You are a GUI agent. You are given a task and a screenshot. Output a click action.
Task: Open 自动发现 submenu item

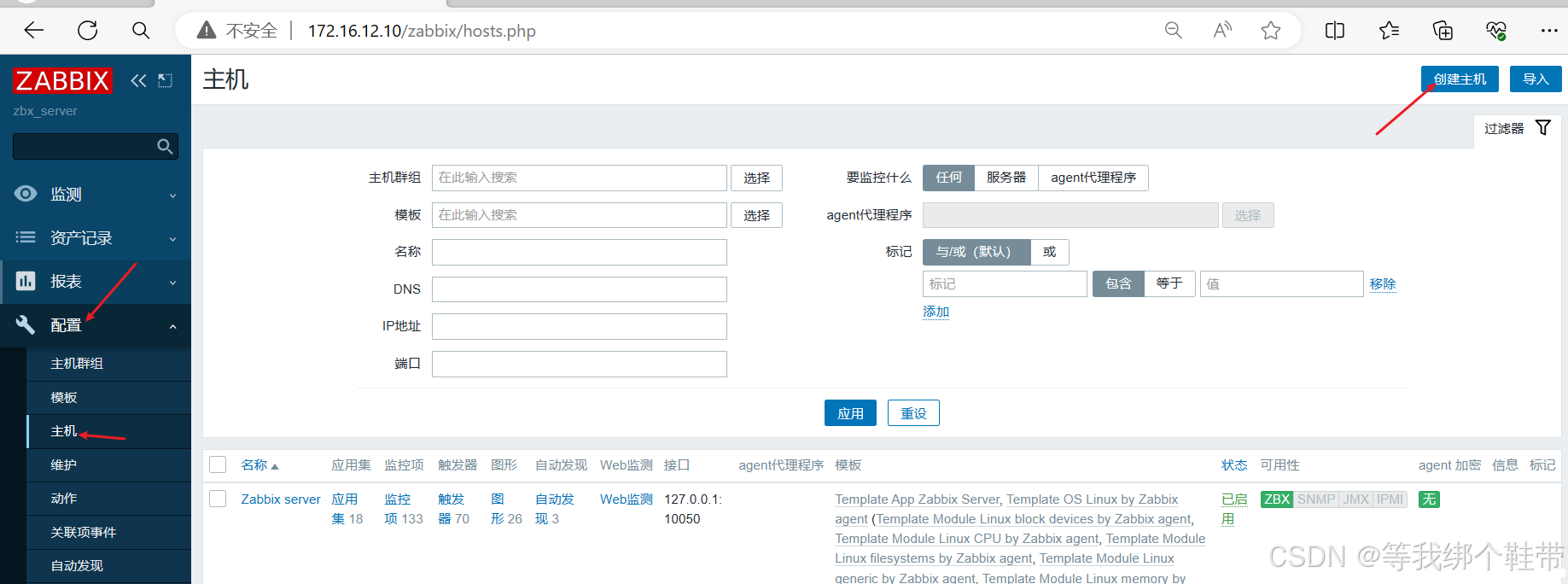tap(109, 566)
